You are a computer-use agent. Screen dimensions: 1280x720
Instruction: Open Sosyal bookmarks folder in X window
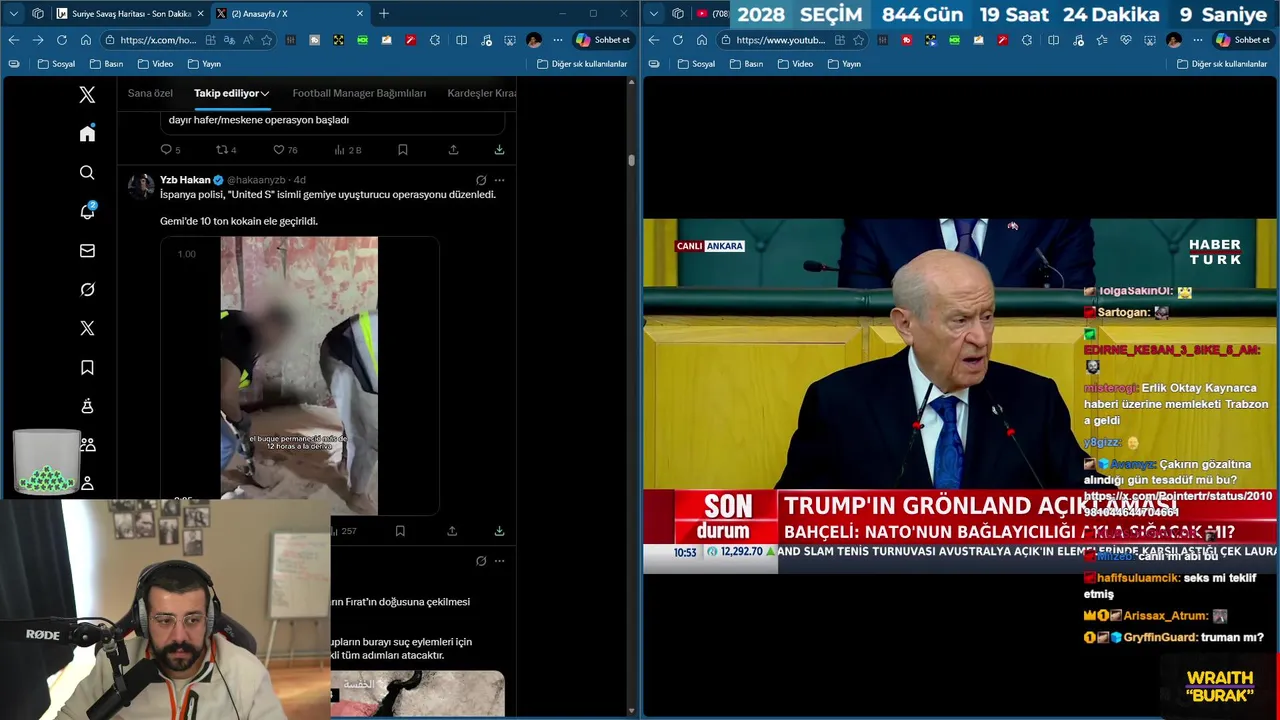(56, 64)
